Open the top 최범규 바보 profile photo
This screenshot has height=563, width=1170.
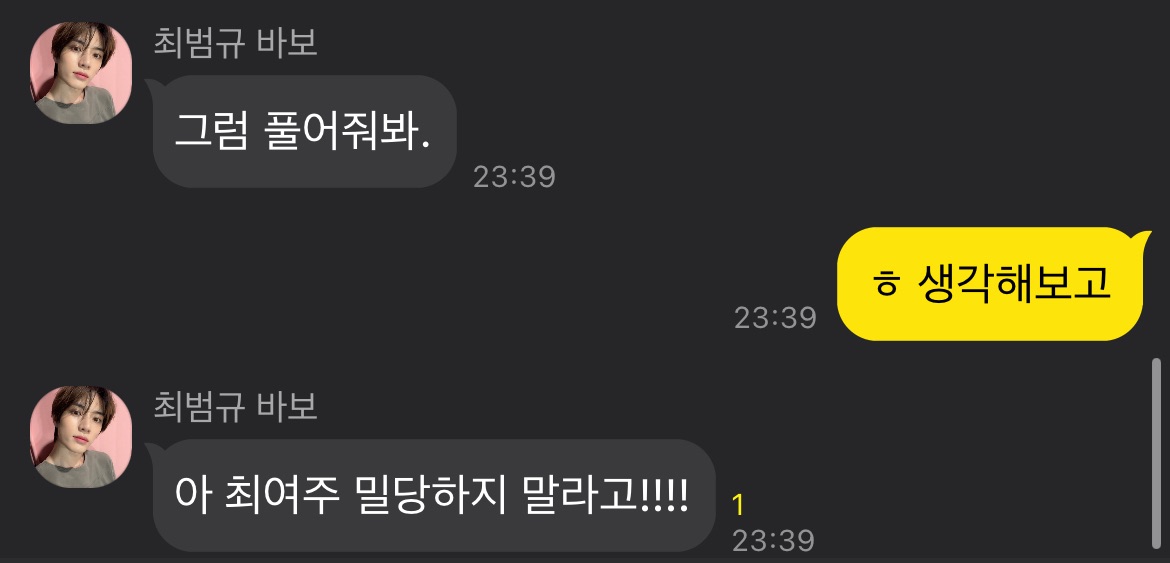pyautogui.click(x=81, y=72)
